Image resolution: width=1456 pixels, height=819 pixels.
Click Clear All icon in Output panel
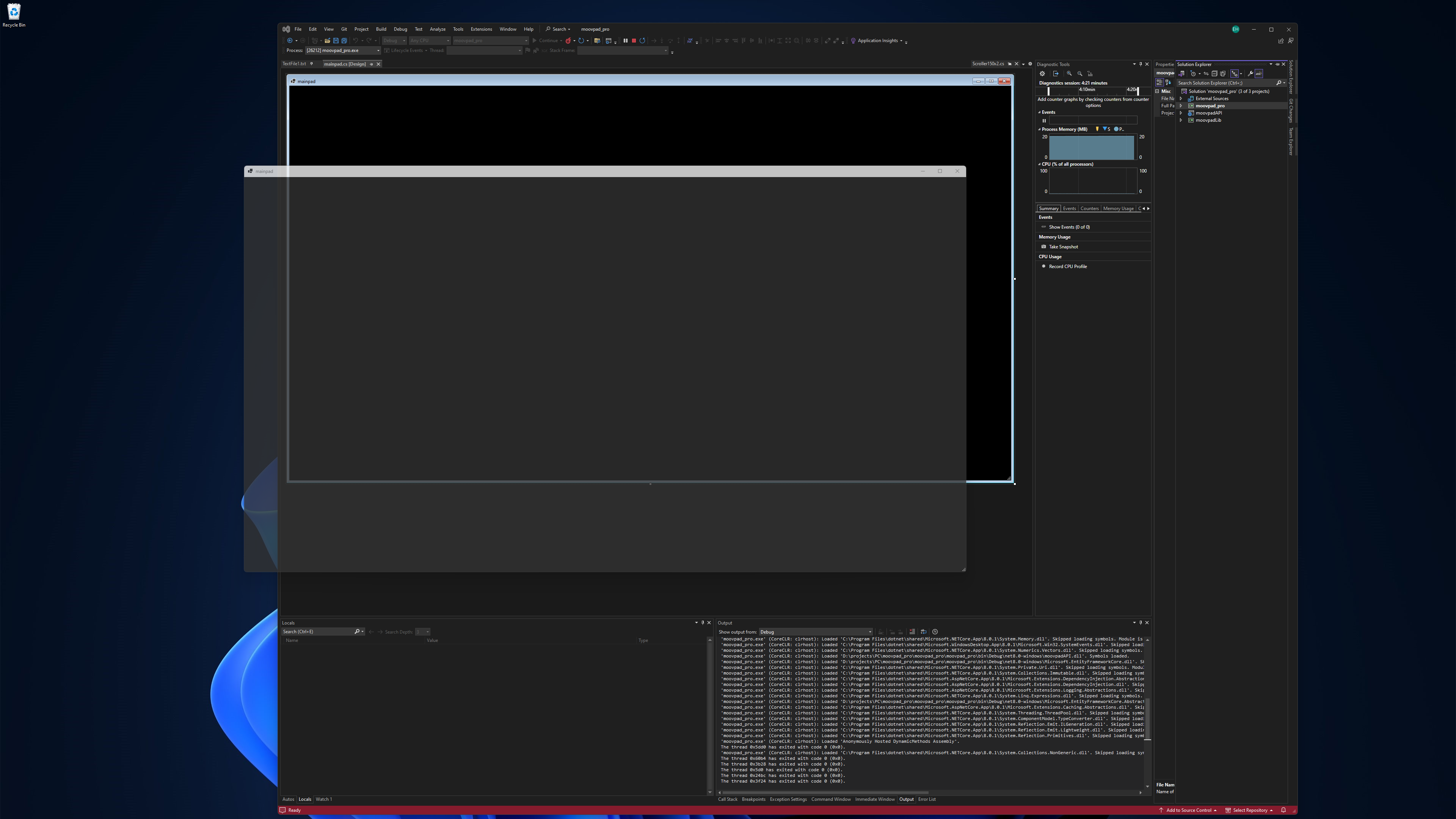[x=912, y=632]
